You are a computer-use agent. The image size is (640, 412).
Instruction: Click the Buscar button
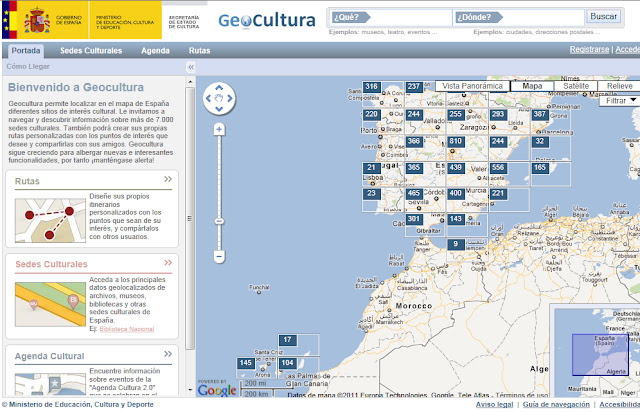click(603, 16)
